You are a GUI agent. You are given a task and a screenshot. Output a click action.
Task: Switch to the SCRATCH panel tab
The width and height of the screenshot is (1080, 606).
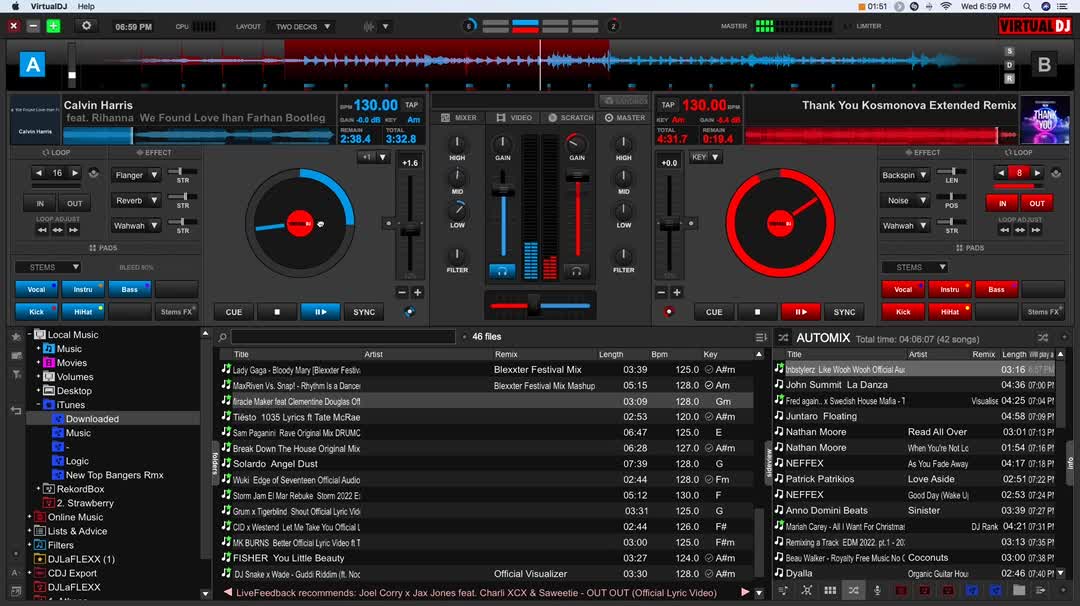tap(570, 118)
